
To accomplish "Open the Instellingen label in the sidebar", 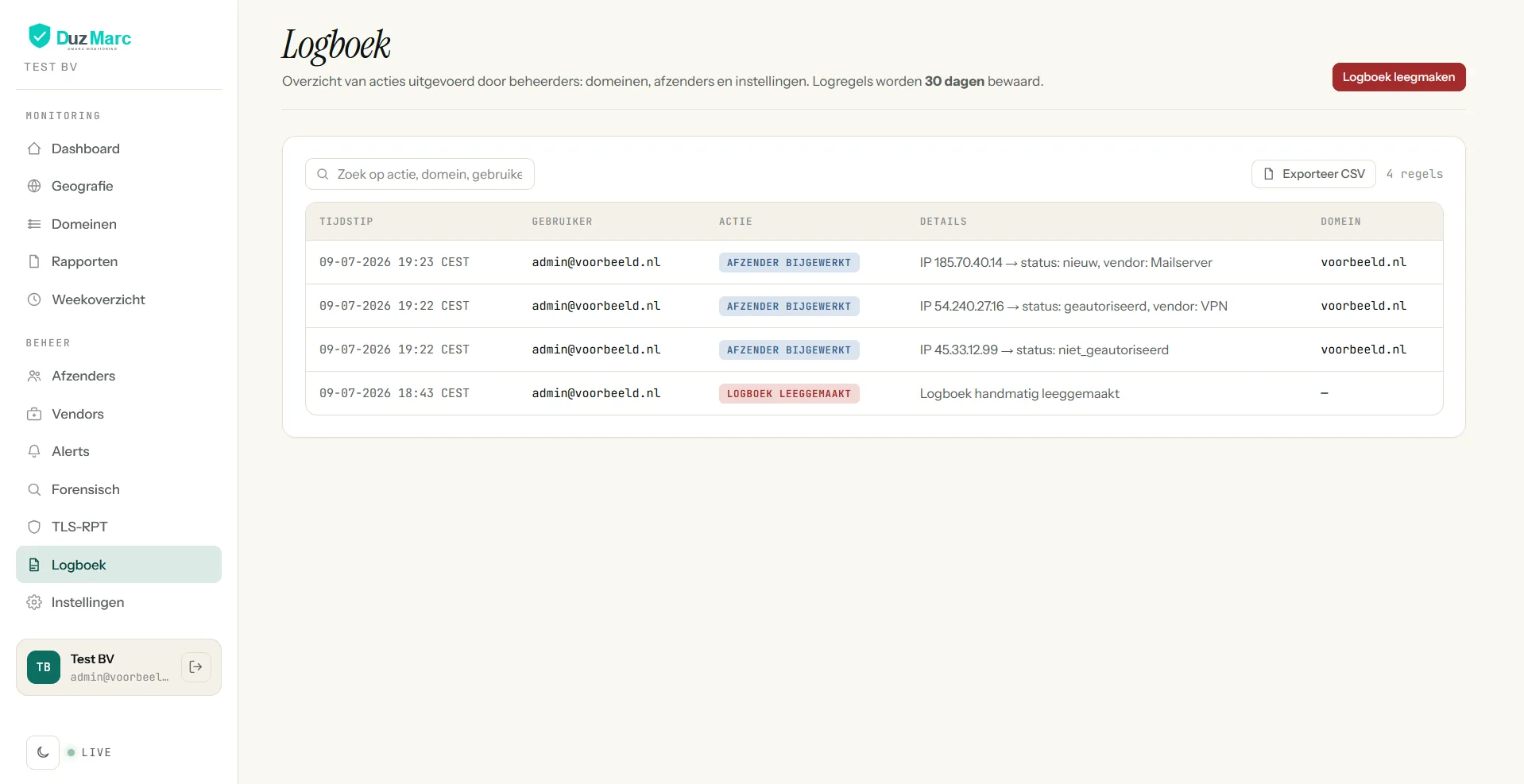I will (87, 602).
